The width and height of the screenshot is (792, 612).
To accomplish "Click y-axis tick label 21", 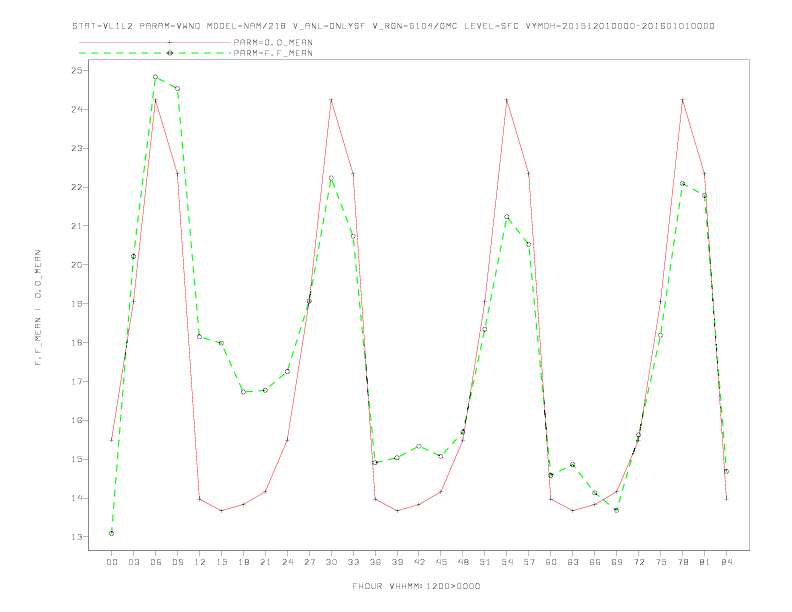I will [x=77, y=226].
